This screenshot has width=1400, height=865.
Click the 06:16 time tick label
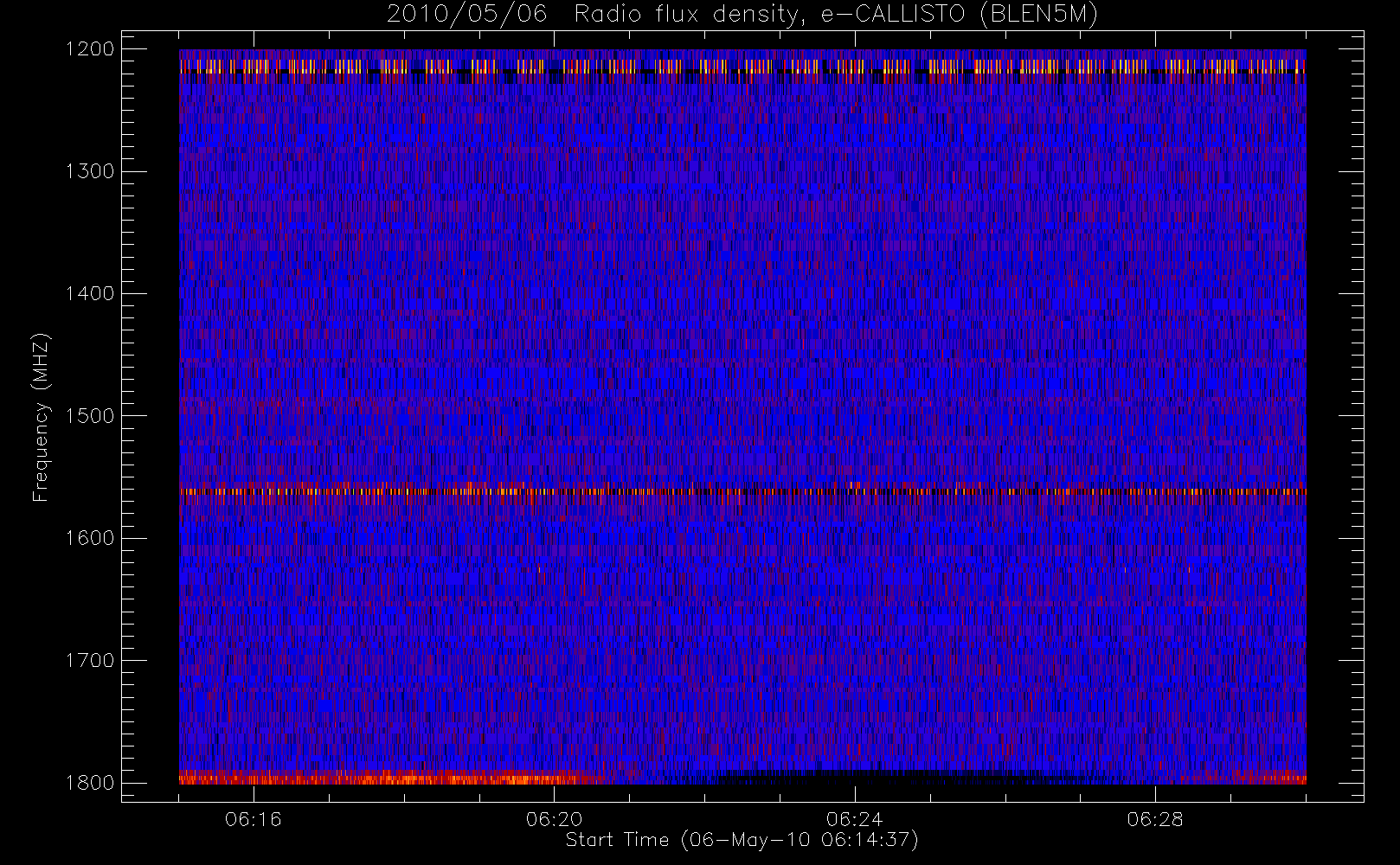tap(254, 819)
